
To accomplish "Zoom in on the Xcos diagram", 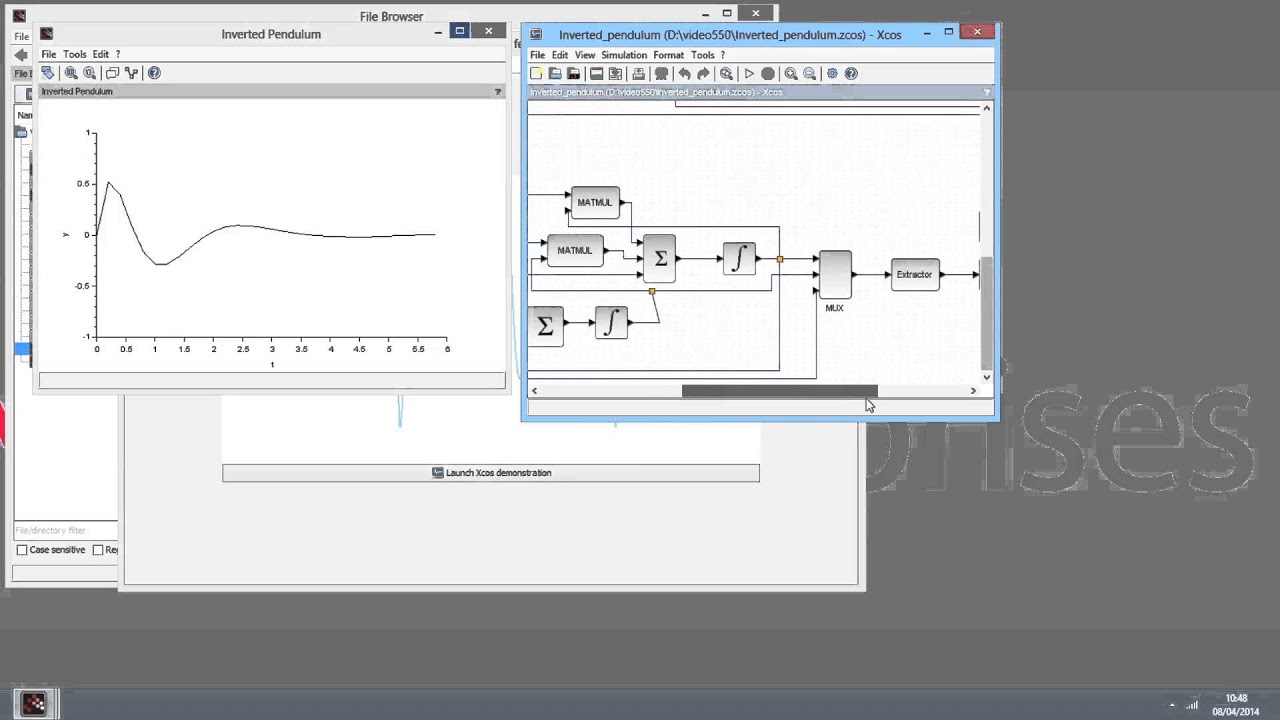I will [x=791, y=73].
